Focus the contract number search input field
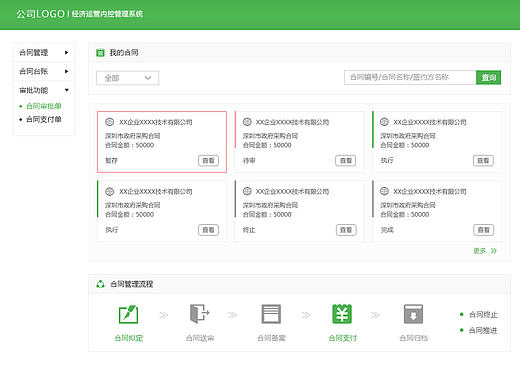Image resolution: width=520 pixels, height=390 pixels. [x=410, y=78]
